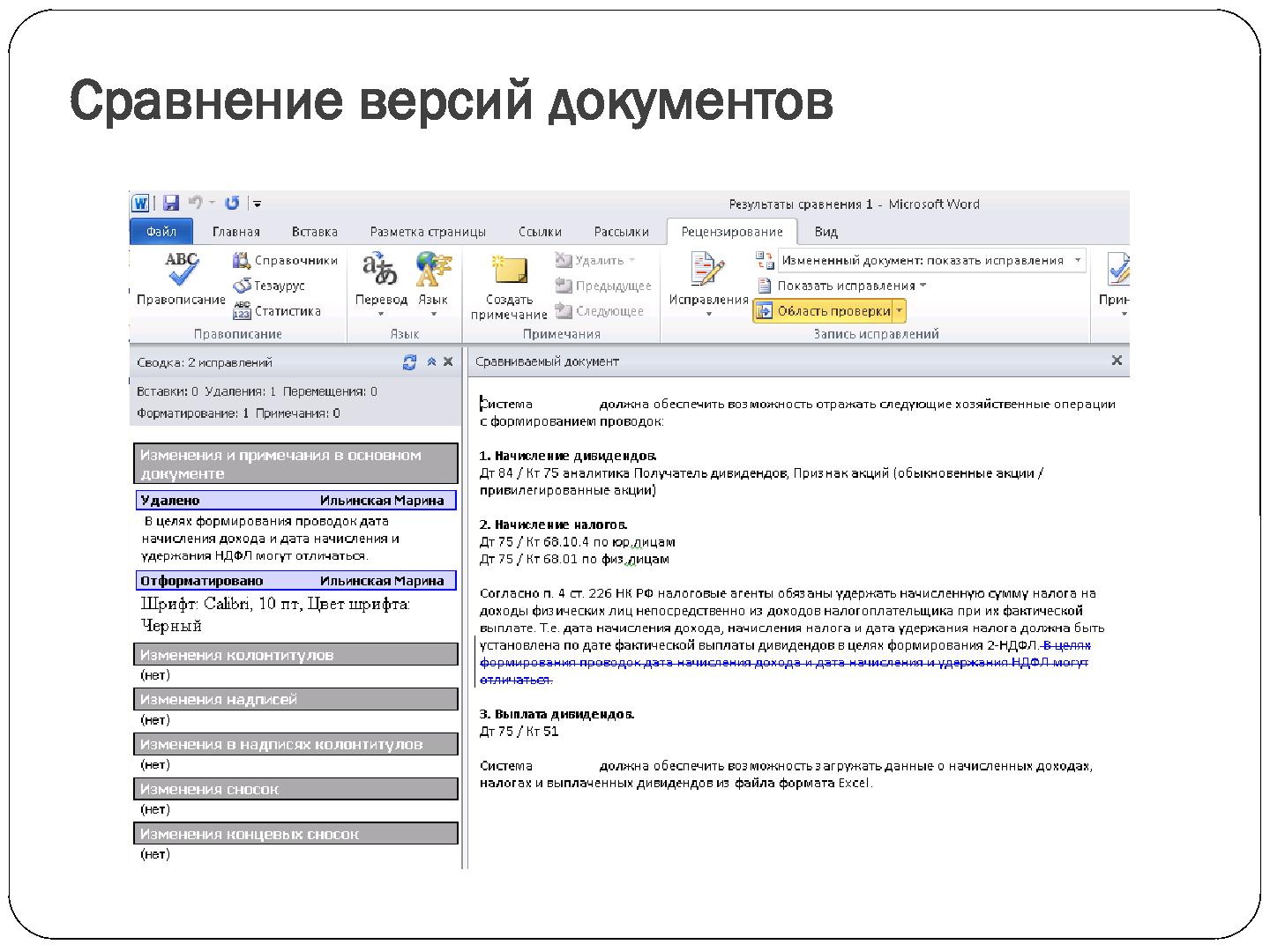The height and width of the screenshot is (952, 1270).
Task: Switch to the Ссылки tab
Action: coord(540,232)
